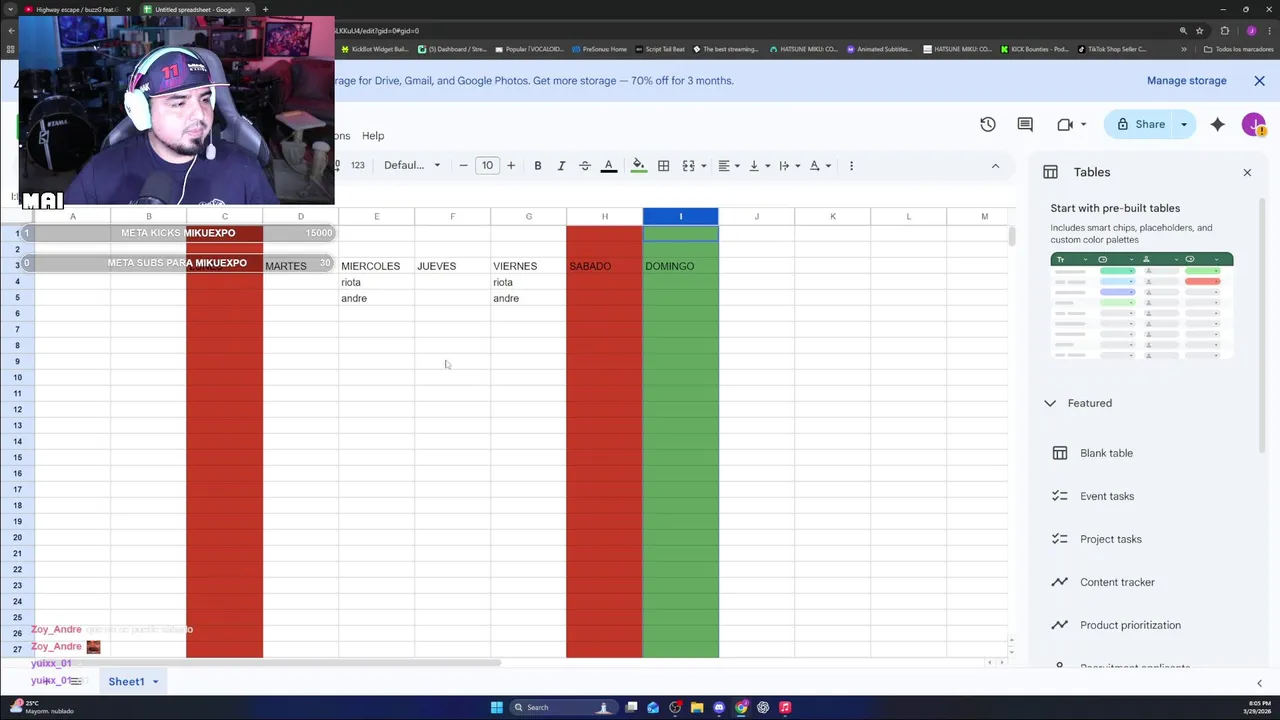Image resolution: width=1280 pixels, height=720 pixels.
Task: Switch to Untitled spreadsheet browser tab
Action: pos(196,9)
